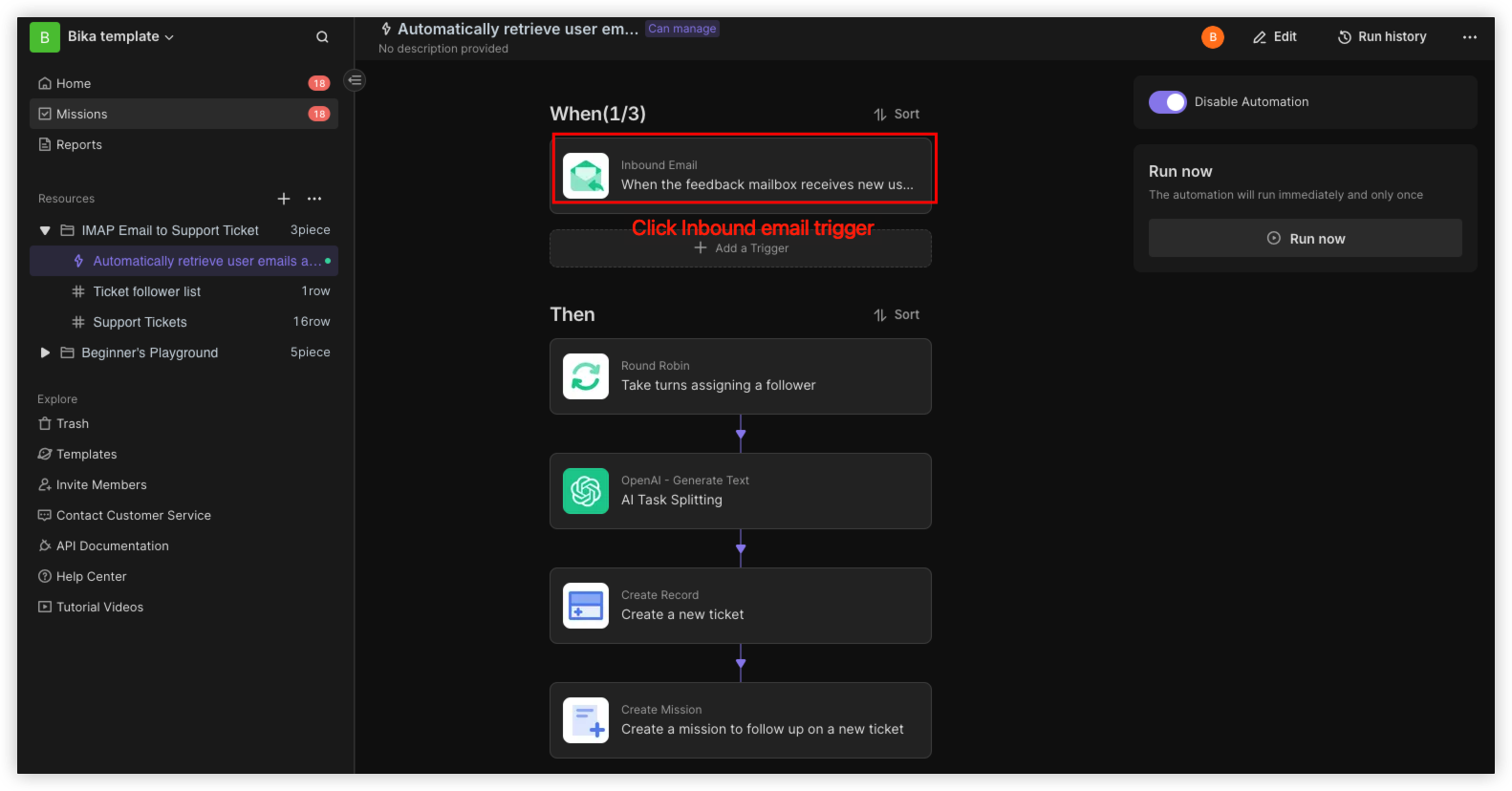This screenshot has height=791, width=1512.
Task: Open the Missions page
Action: click(x=184, y=114)
